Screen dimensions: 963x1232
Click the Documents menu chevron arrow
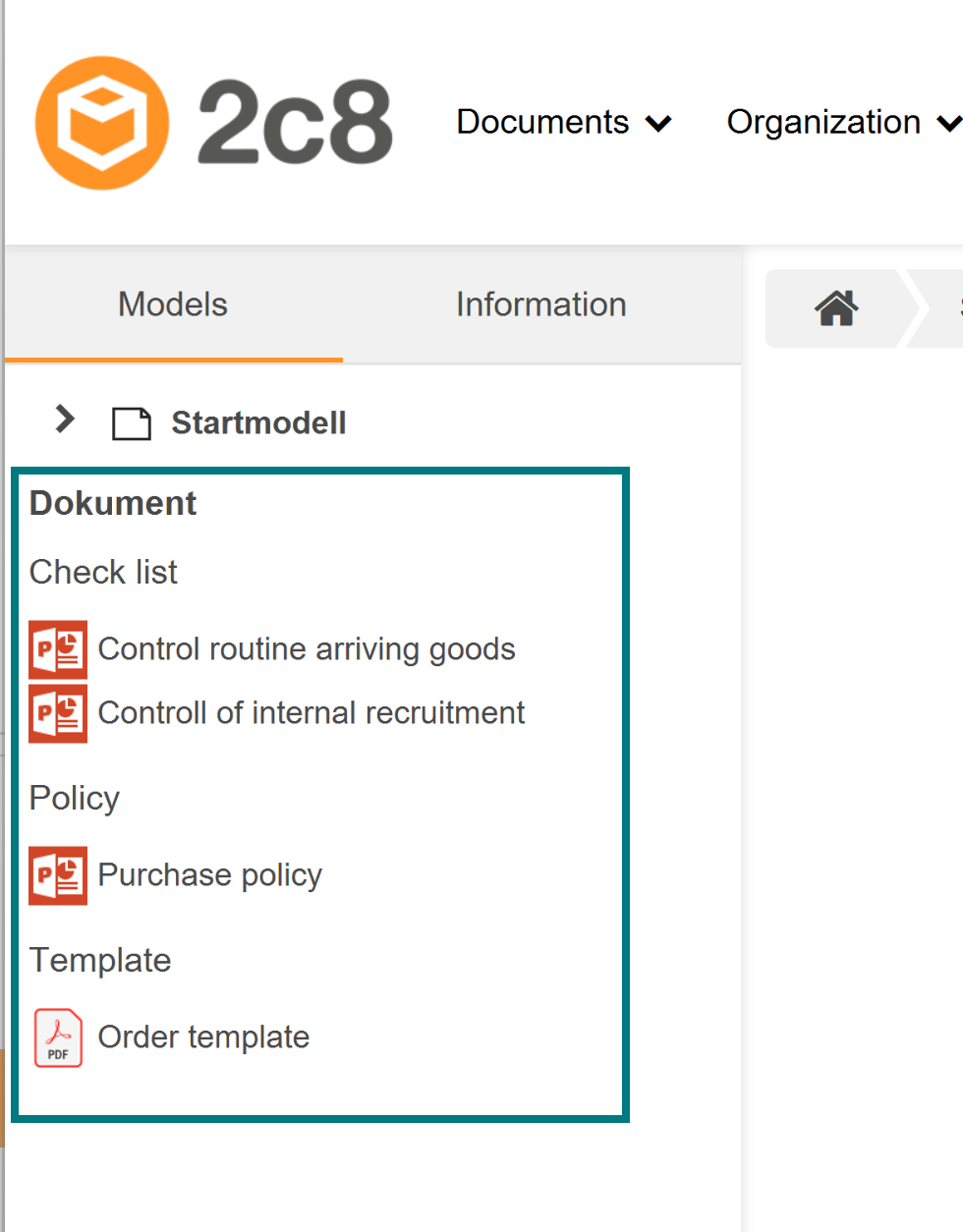[658, 124]
